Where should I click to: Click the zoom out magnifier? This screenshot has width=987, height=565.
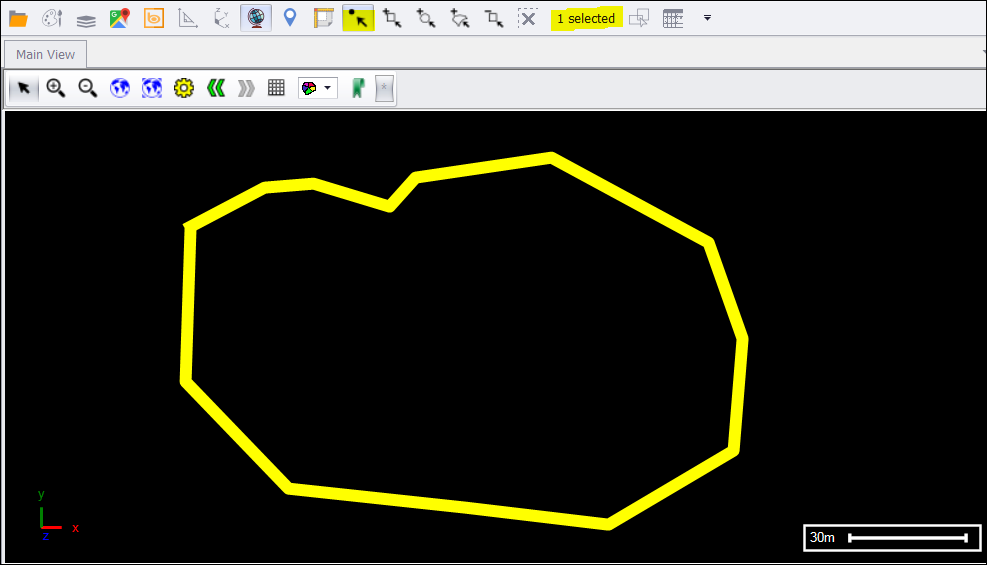click(88, 88)
